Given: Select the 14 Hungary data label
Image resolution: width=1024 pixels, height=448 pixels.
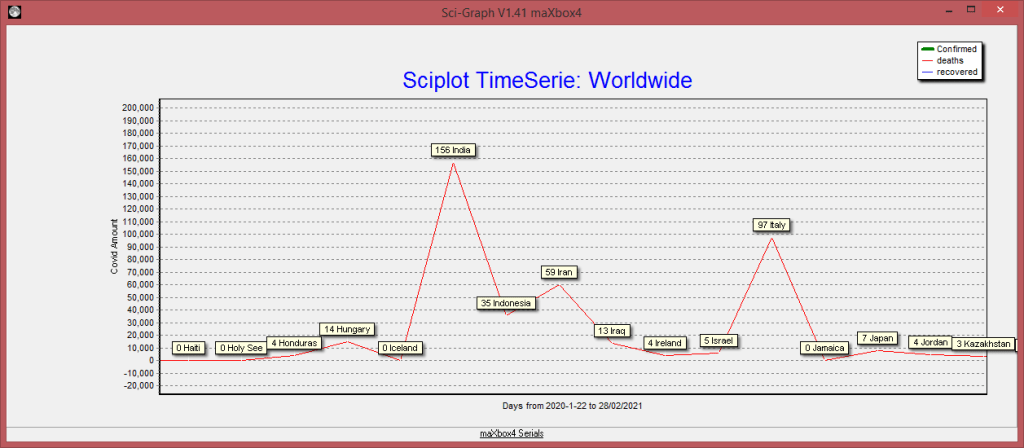Looking at the screenshot, I should [x=347, y=329].
